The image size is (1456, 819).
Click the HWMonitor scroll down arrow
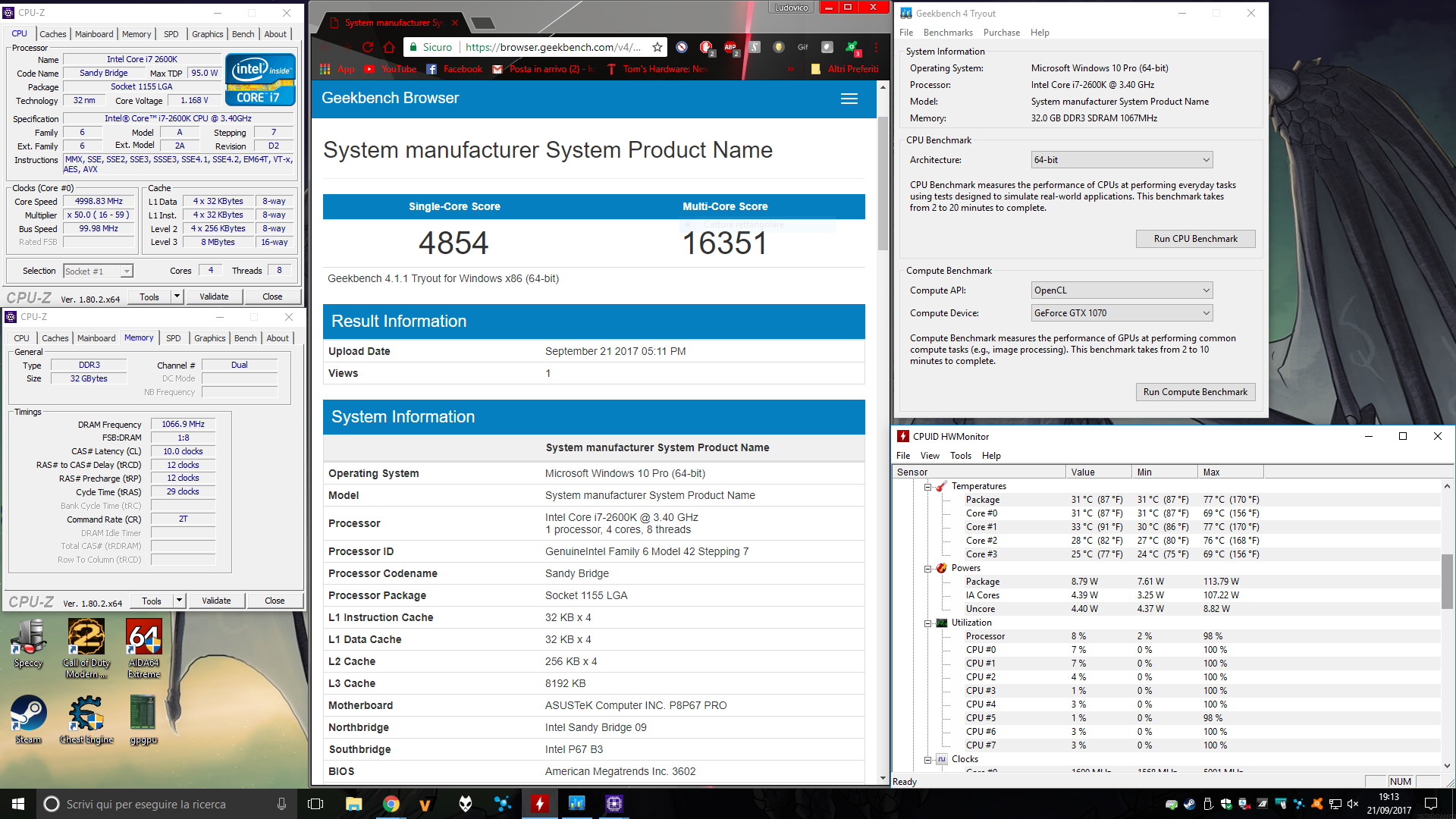(x=1447, y=766)
